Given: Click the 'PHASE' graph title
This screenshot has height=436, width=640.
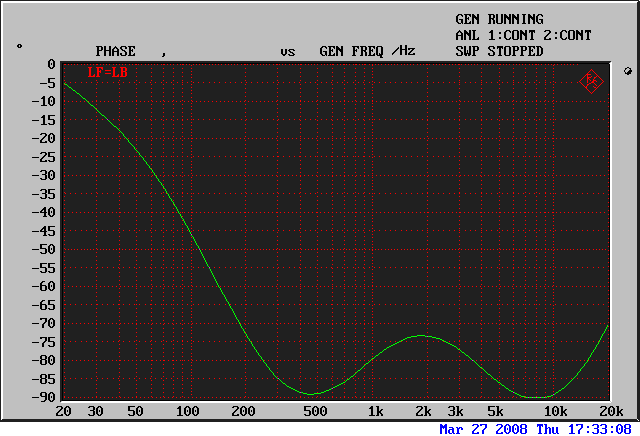Looking at the screenshot, I should click(x=116, y=51).
